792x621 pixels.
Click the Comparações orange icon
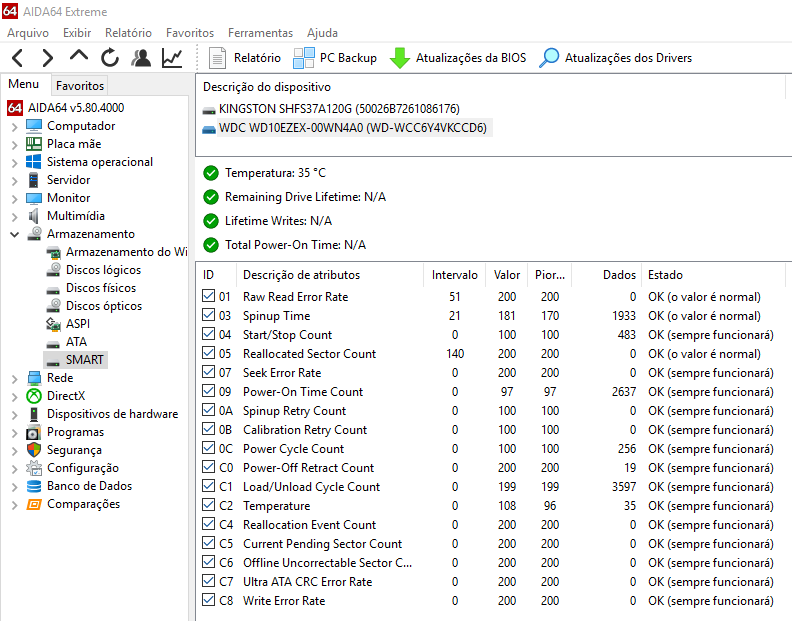[x=34, y=504]
